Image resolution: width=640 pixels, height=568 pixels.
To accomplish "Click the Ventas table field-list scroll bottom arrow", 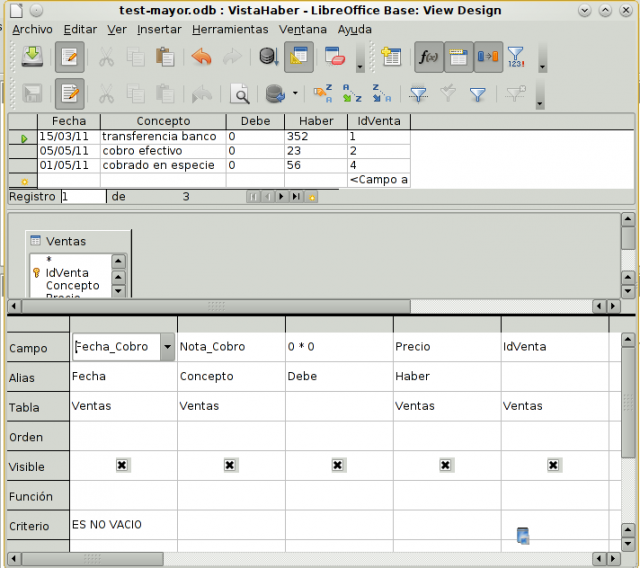I will [x=118, y=291].
